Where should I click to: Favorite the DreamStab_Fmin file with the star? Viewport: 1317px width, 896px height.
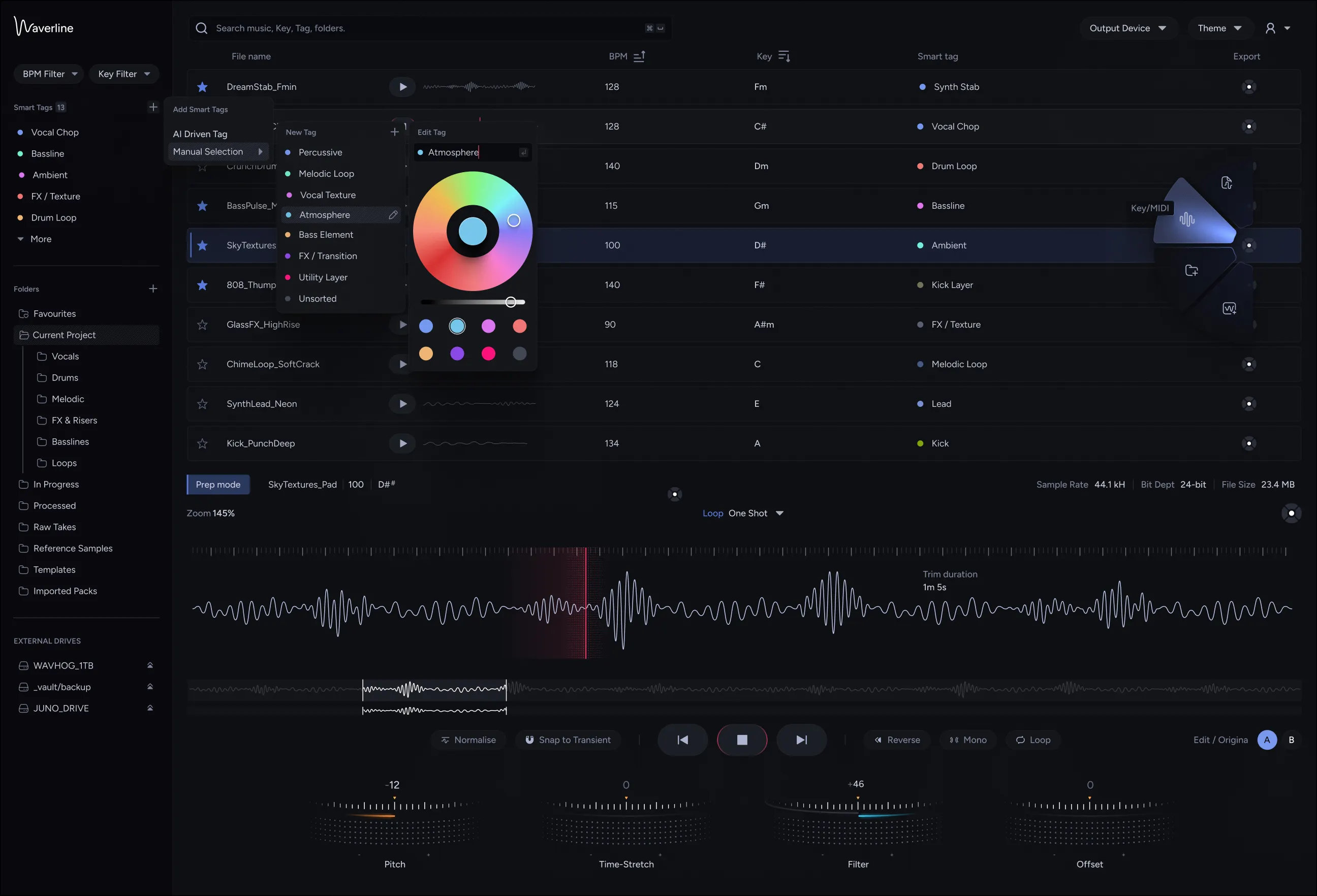tap(202, 87)
